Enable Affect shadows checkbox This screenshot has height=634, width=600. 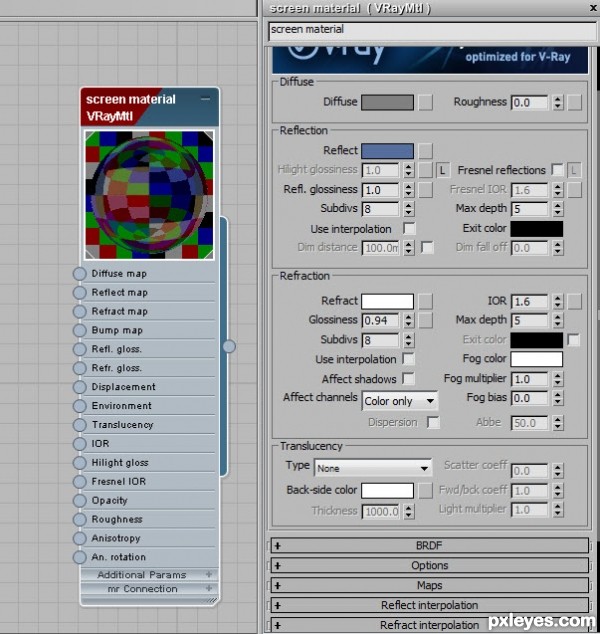408,378
